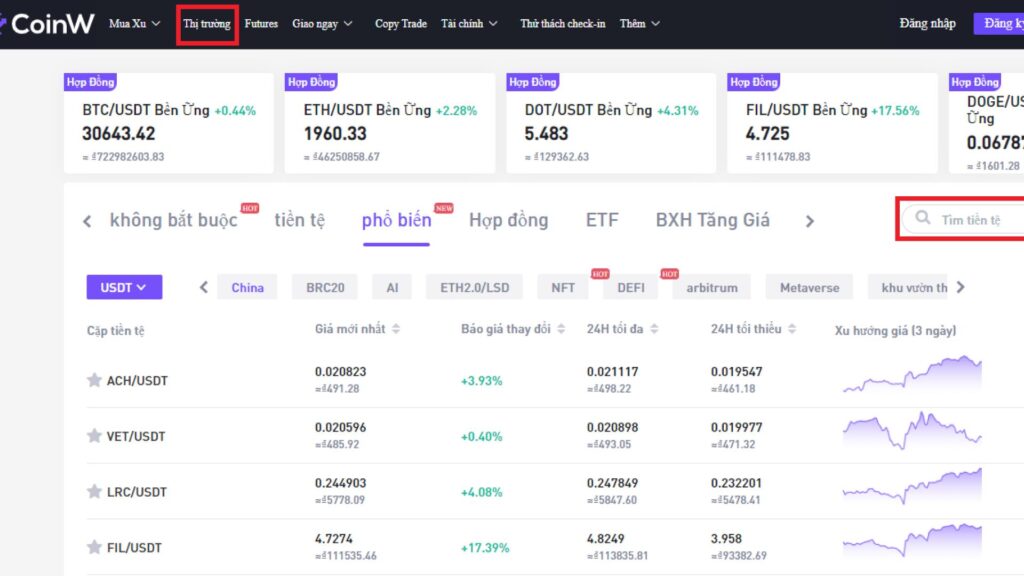The height and width of the screenshot is (576, 1024).
Task: Filter by the NFT category chip
Action: [x=563, y=287]
